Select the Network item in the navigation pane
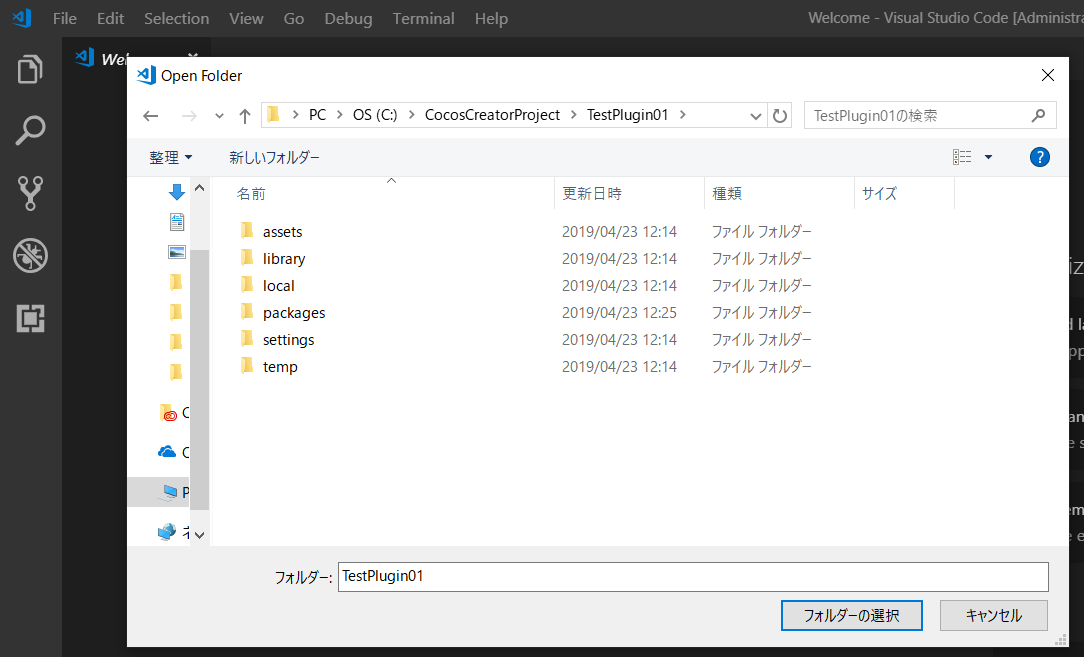This screenshot has width=1084, height=657. pyautogui.click(x=174, y=532)
